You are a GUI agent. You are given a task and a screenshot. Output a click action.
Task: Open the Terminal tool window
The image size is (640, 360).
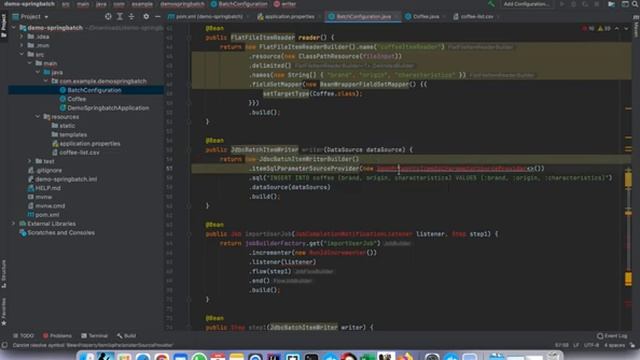point(94,336)
